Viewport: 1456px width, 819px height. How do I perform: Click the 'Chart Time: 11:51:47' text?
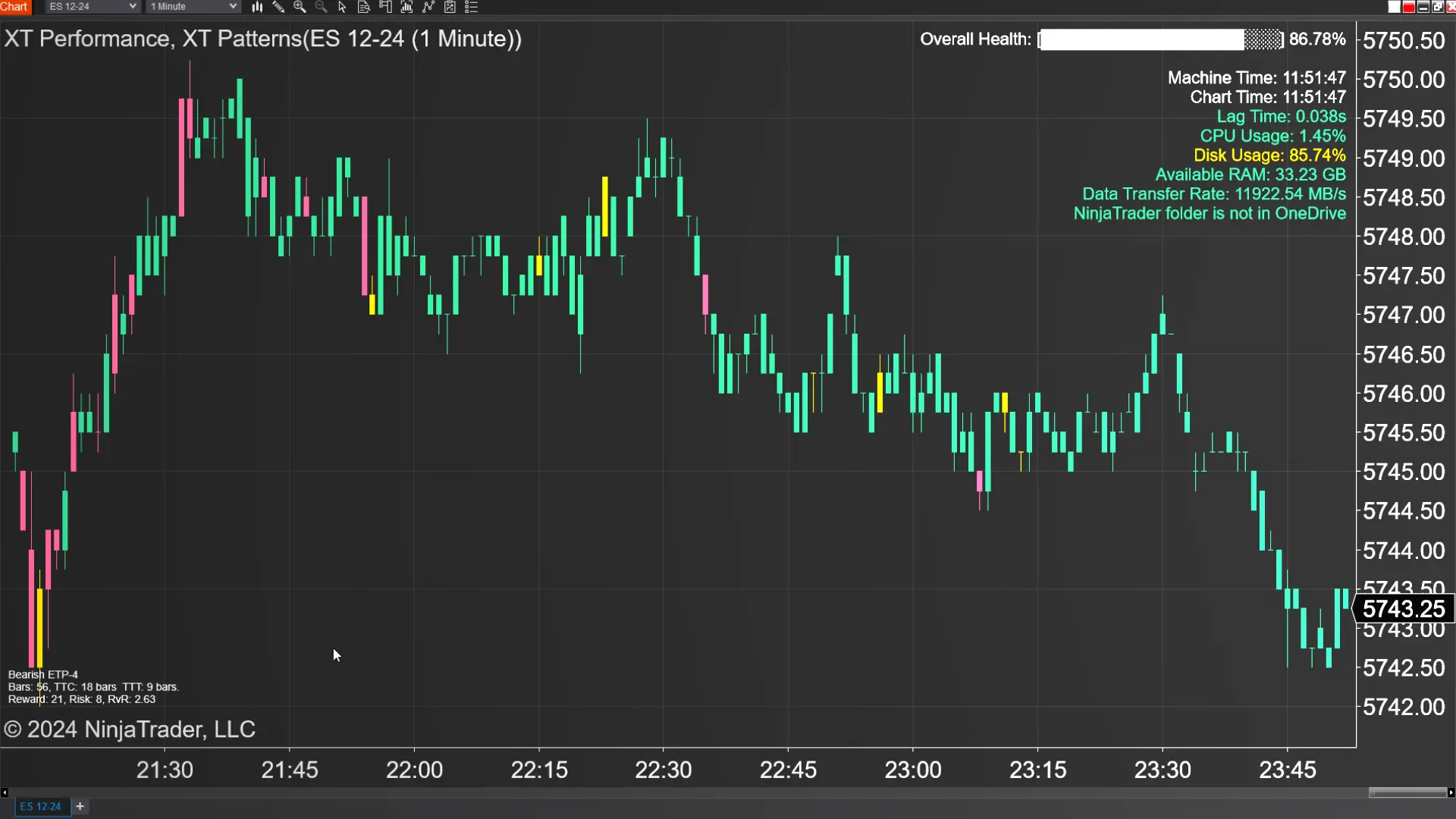click(x=1268, y=97)
